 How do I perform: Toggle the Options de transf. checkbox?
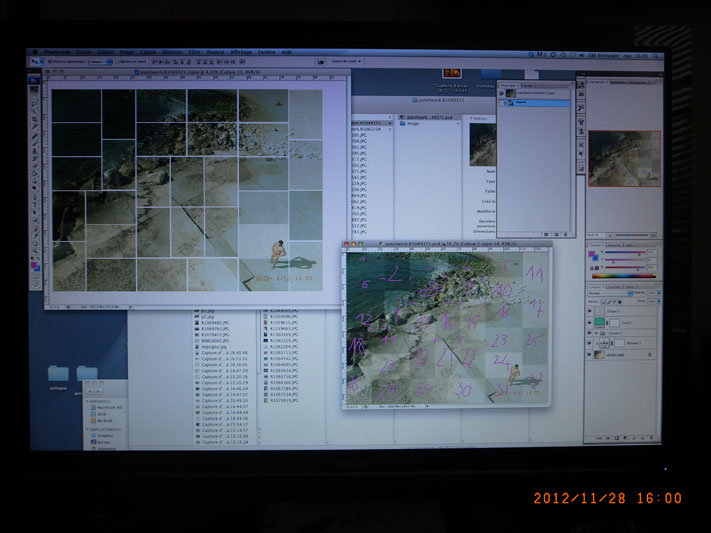pos(117,62)
